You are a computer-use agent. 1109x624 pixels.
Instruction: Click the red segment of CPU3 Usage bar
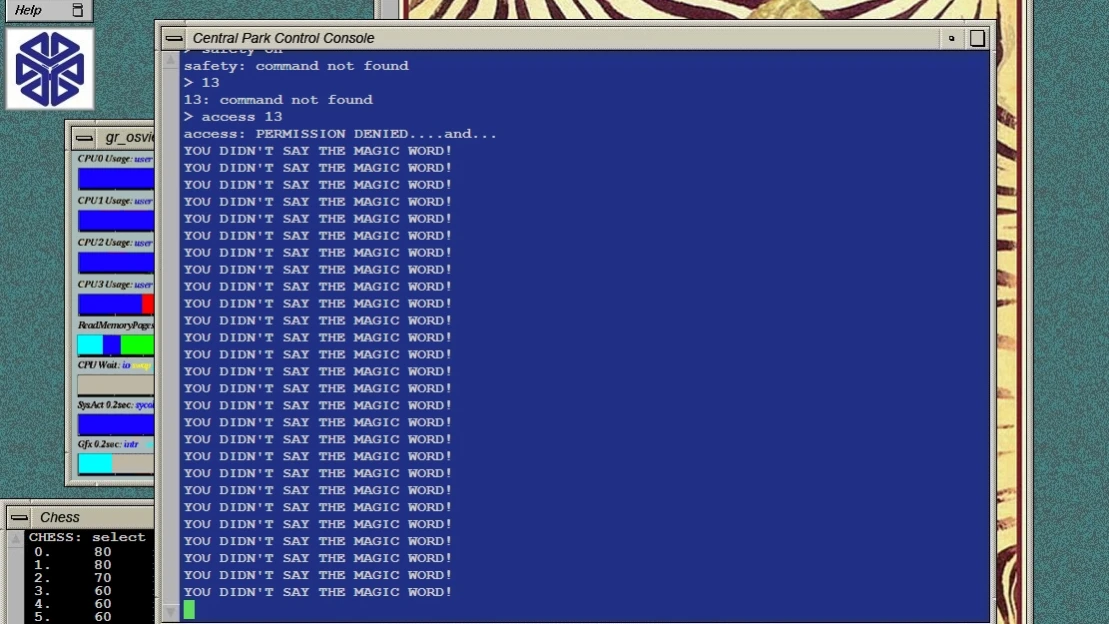148,304
